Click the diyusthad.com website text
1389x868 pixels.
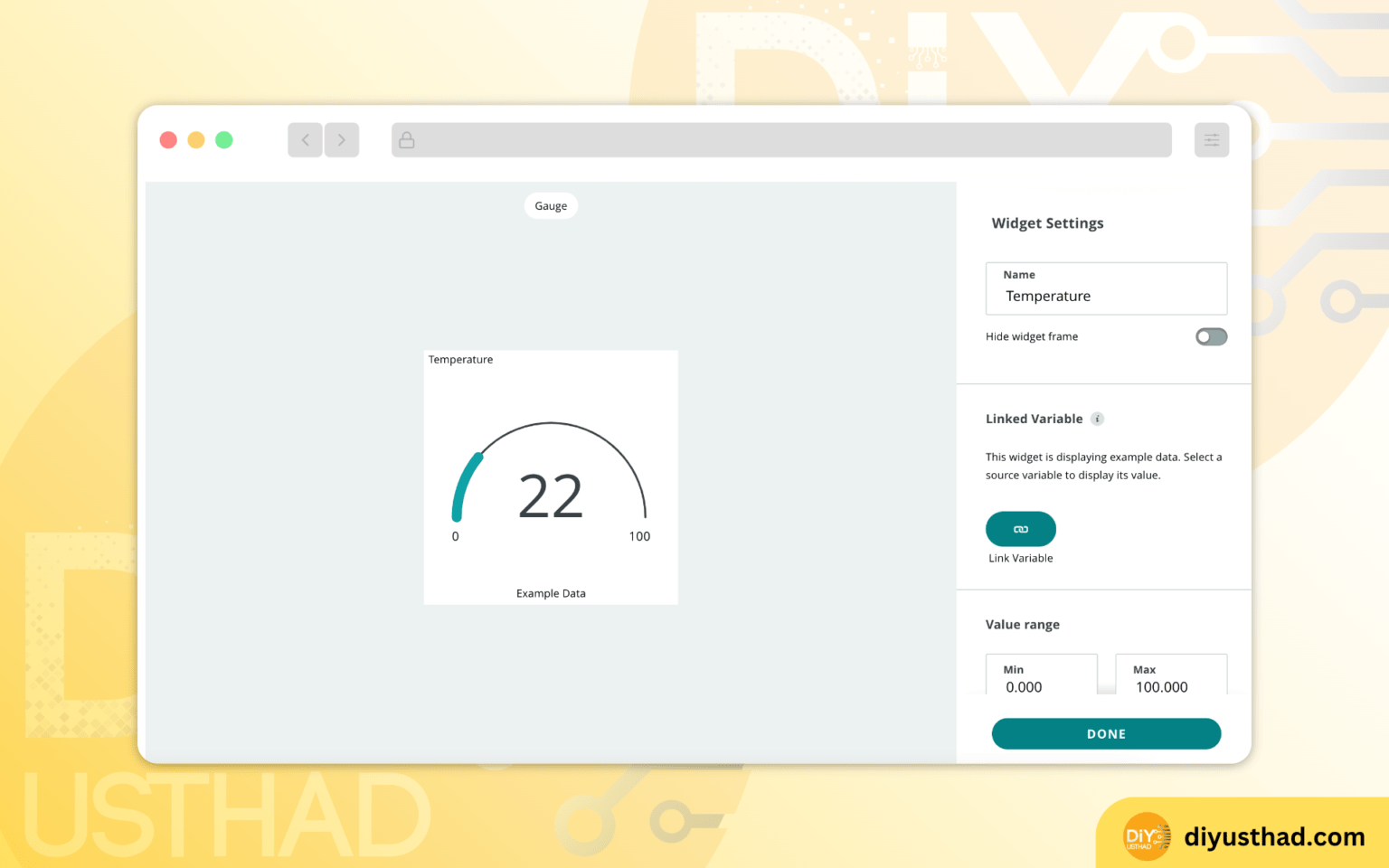[1274, 837]
